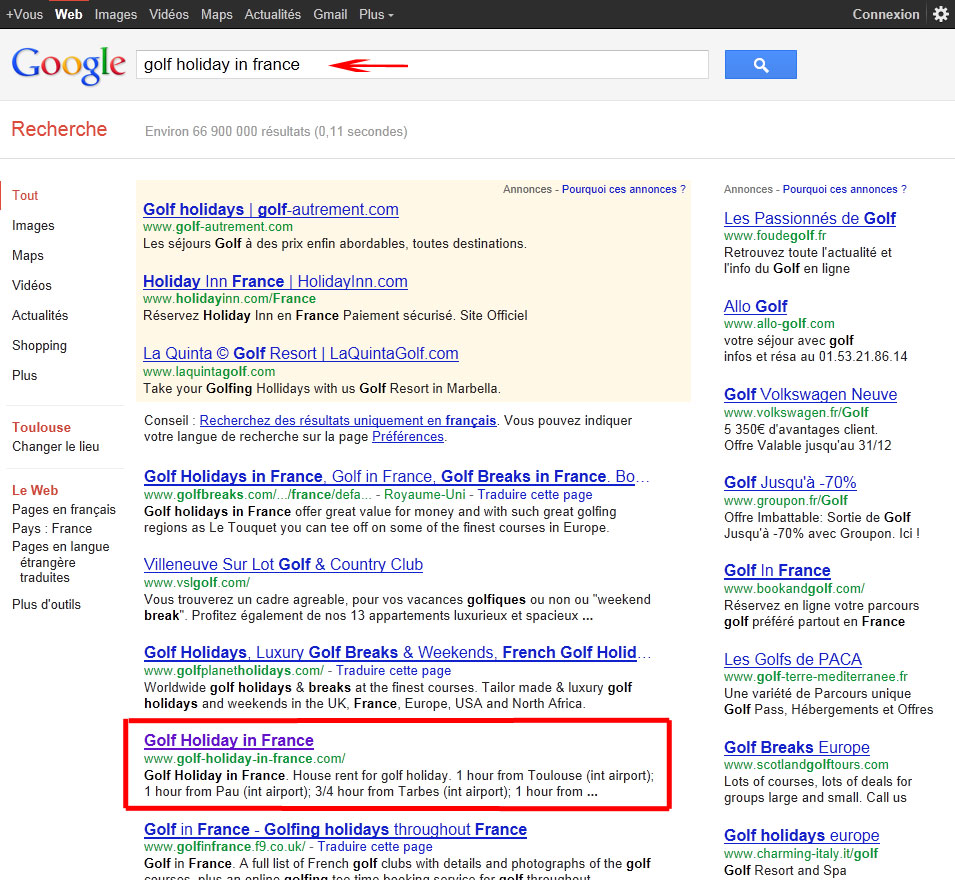This screenshot has width=955, height=880.
Task: Open the Golf Holiday in France result
Action: coord(228,741)
